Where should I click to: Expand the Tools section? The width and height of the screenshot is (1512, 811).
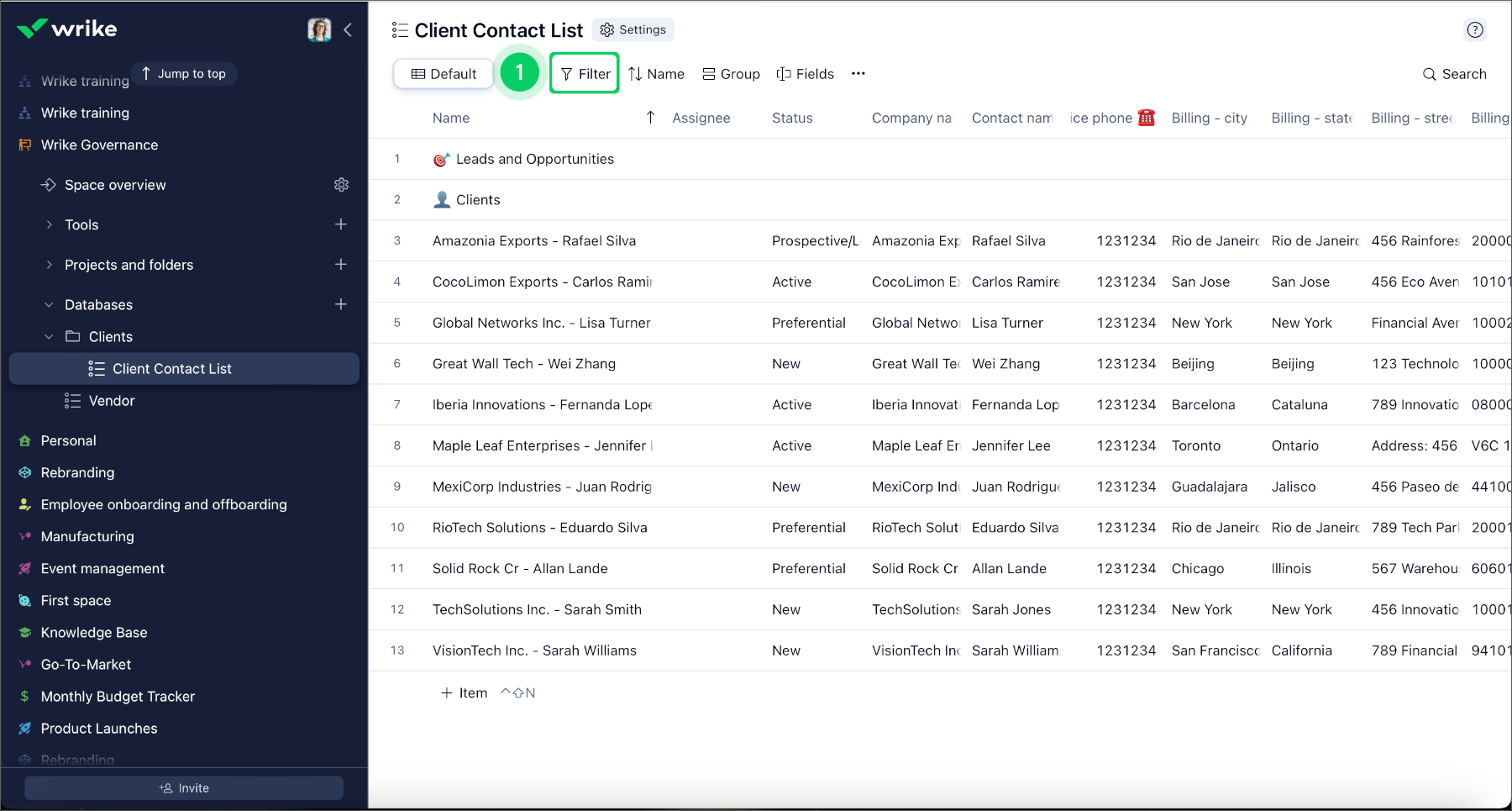point(50,224)
